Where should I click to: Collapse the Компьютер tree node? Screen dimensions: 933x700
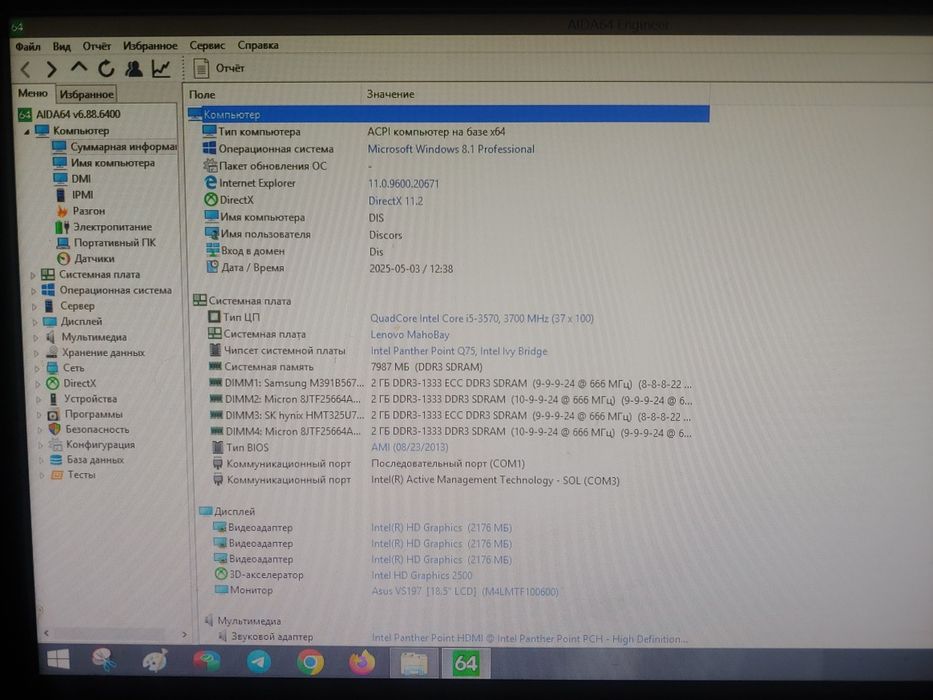[x=27, y=131]
